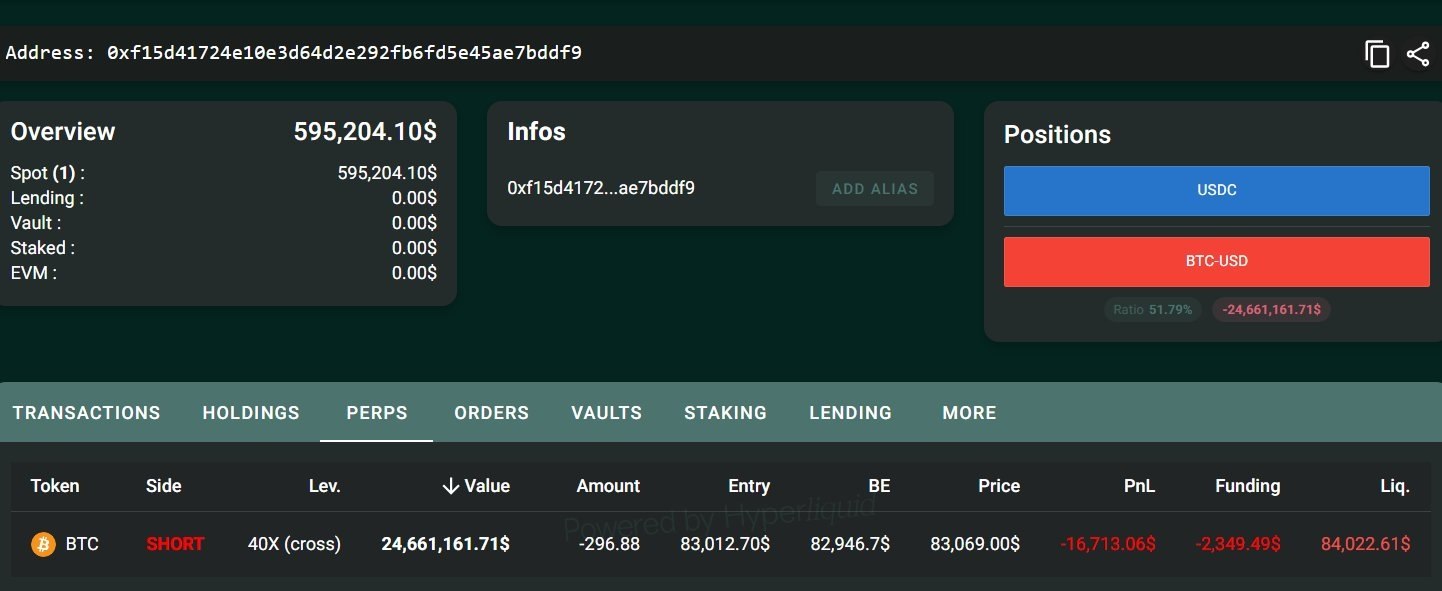1442x591 pixels.
Task: Click the 40X (cross) leverage cell
Action: pos(294,544)
